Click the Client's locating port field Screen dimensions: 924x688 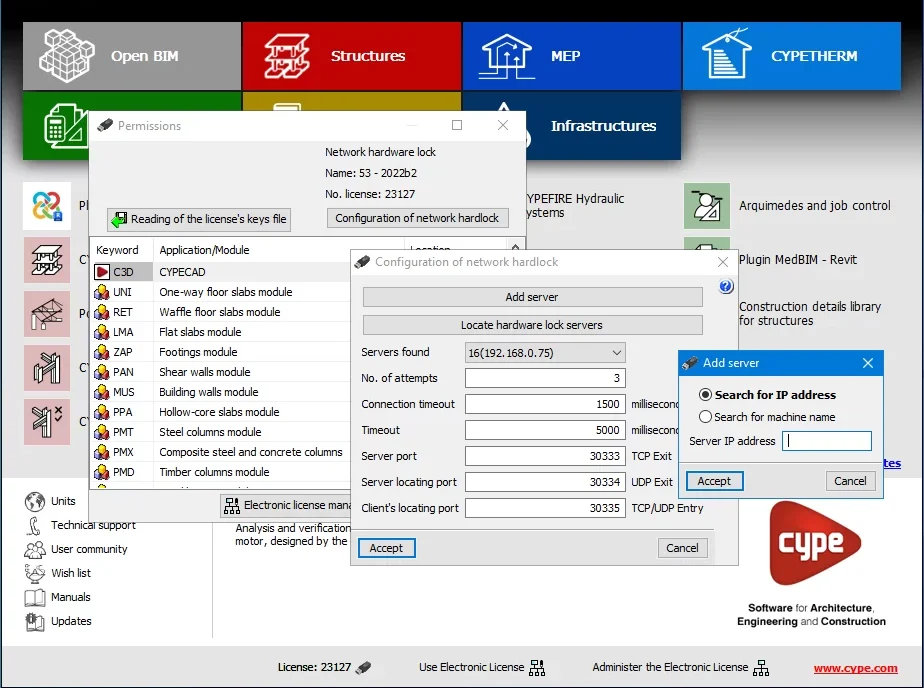pyautogui.click(x=545, y=508)
